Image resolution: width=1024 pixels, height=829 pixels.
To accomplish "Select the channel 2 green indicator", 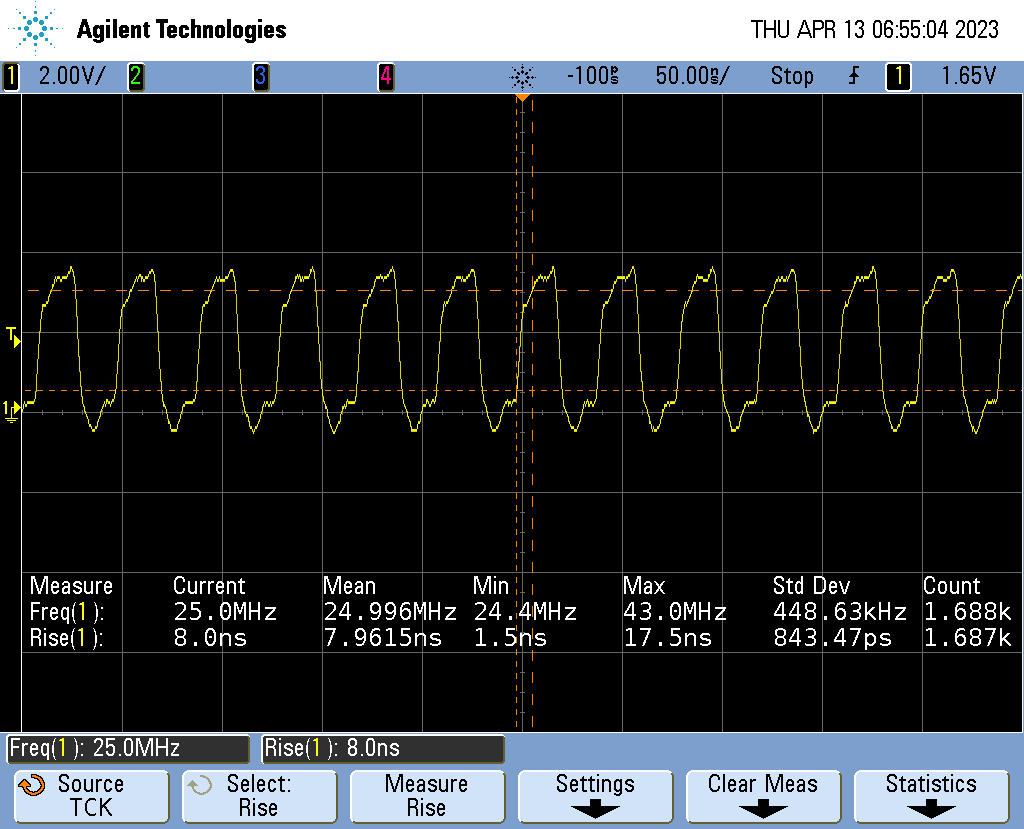I will point(135,76).
